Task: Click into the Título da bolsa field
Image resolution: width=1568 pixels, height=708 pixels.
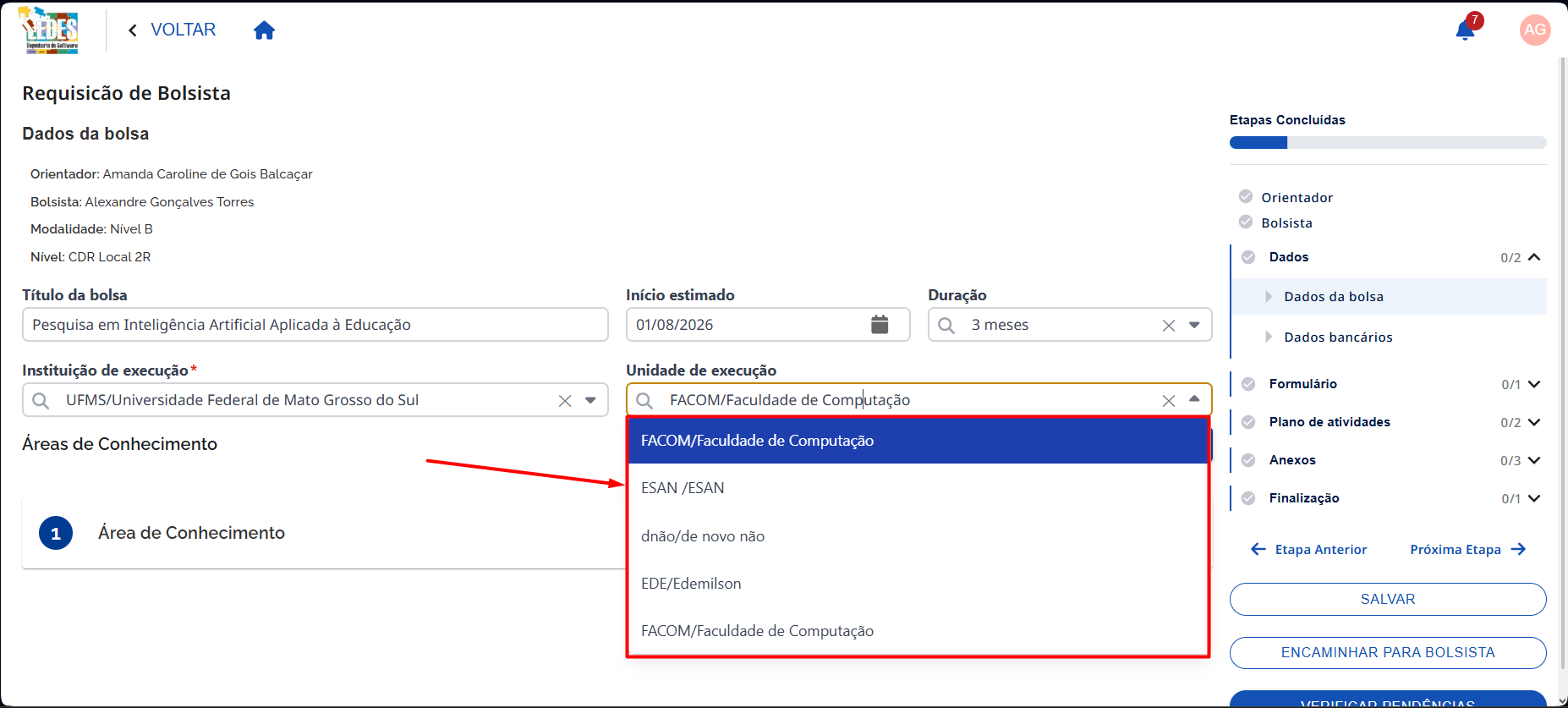Action: click(x=315, y=325)
